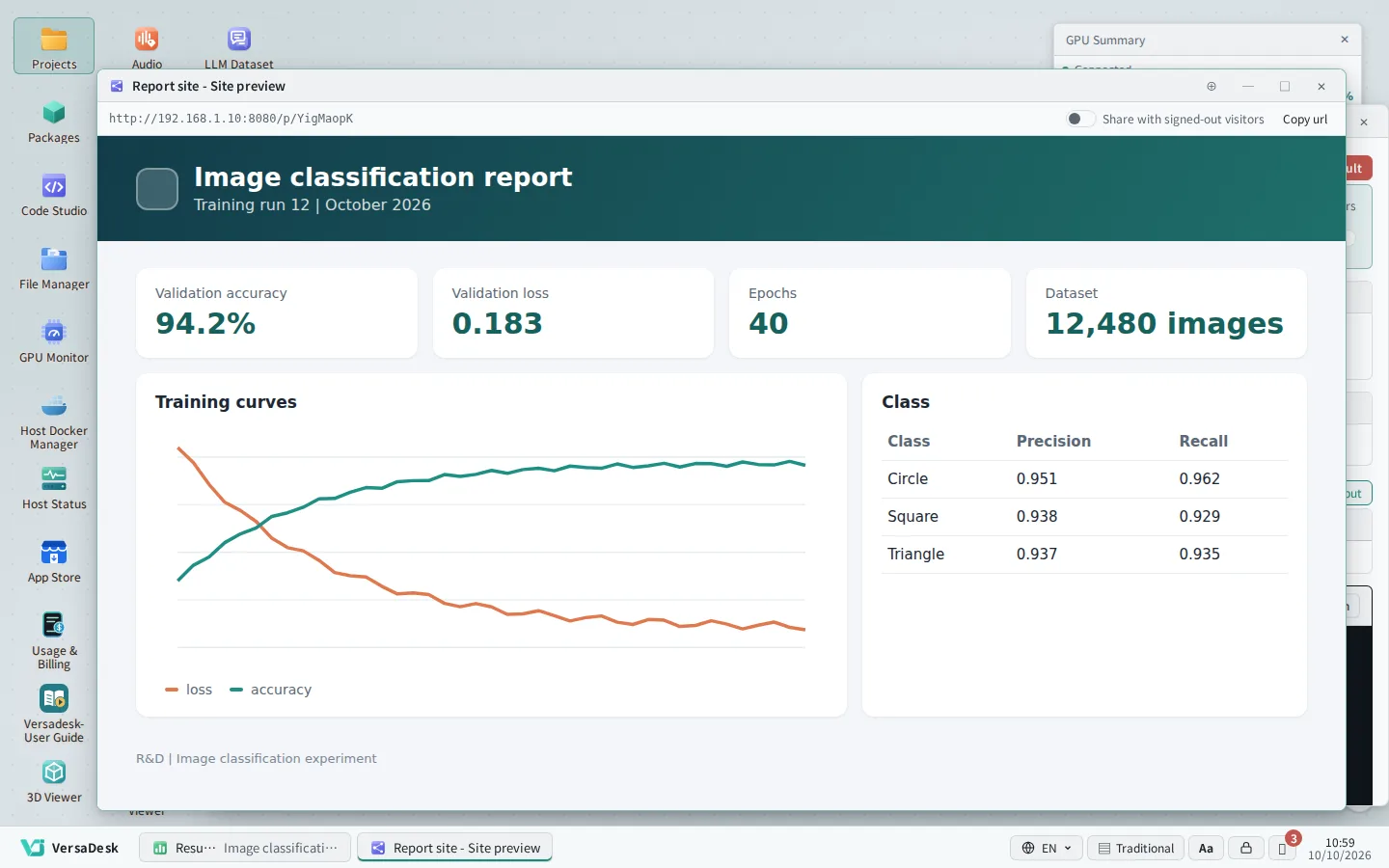Screen dimensions: 1389x868
Task: Open the 3D Viewer app icon
Action: pos(54,781)
